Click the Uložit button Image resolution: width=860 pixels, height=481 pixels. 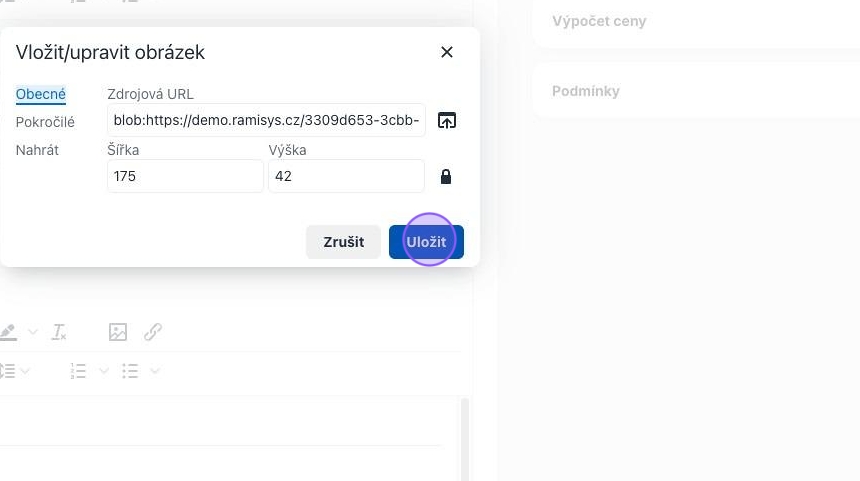[x=426, y=242]
